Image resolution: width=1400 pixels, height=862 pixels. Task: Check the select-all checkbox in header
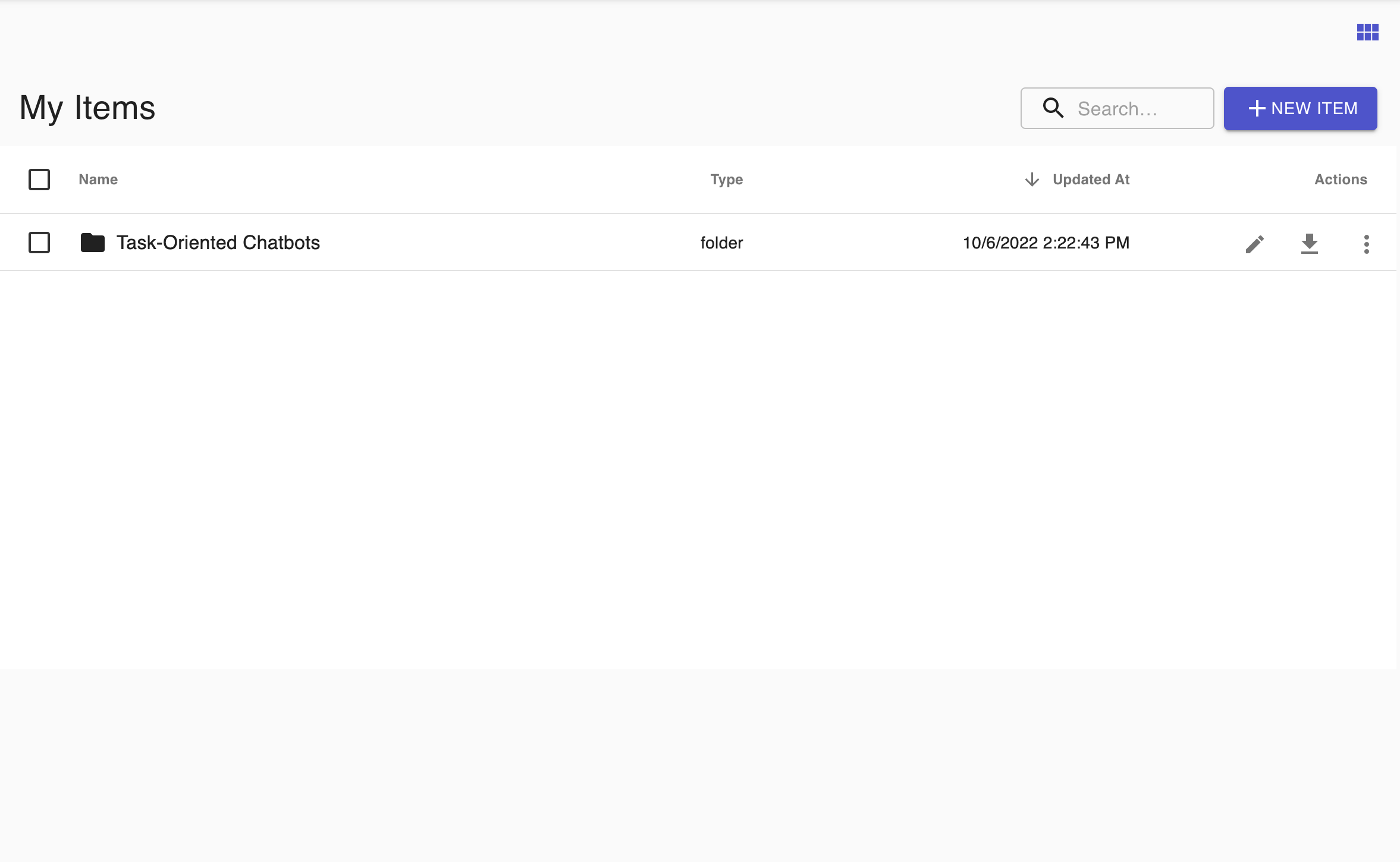point(39,179)
